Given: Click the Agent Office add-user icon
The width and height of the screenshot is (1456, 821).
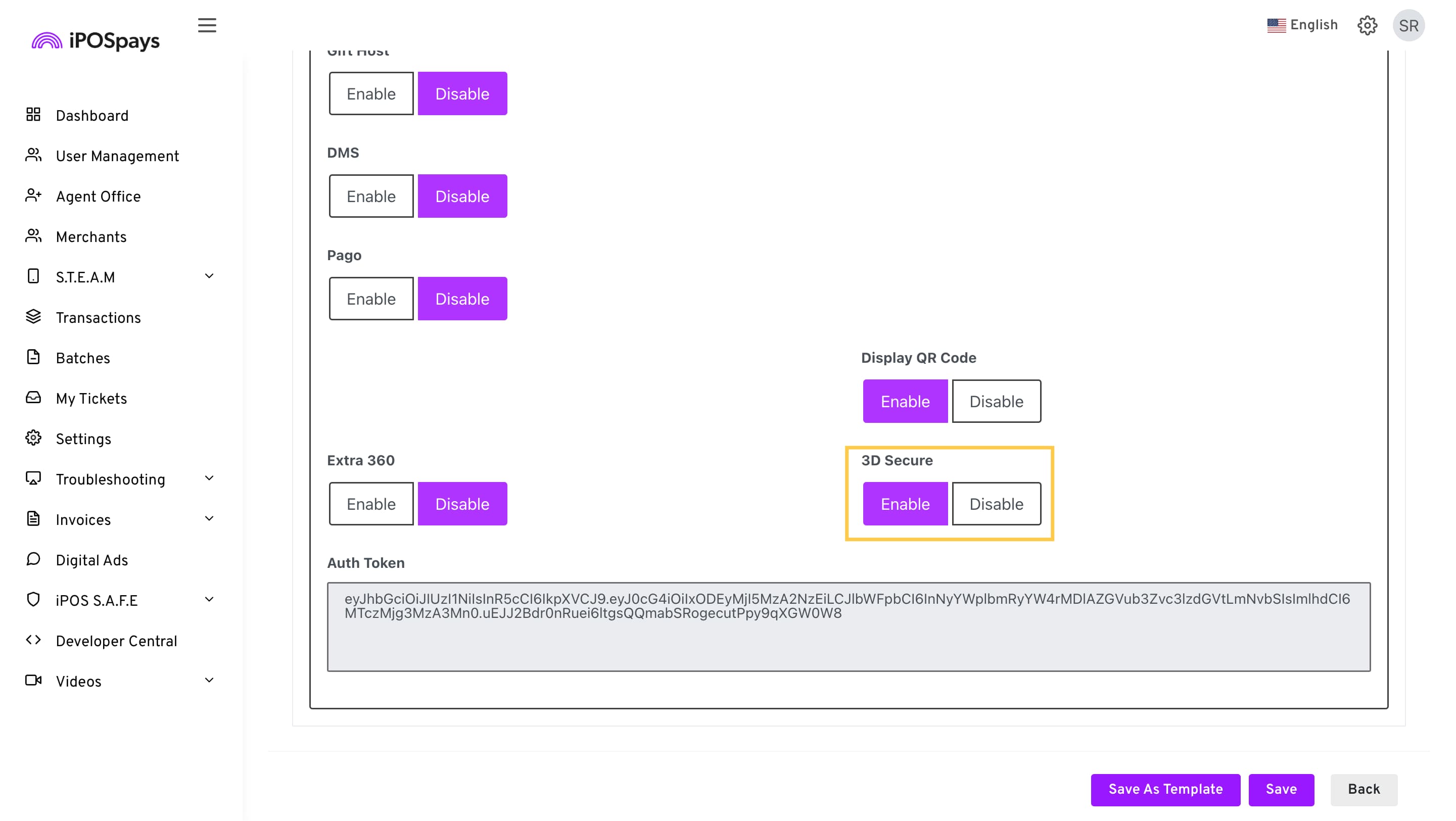Looking at the screenshot, I should click(33, 196).
